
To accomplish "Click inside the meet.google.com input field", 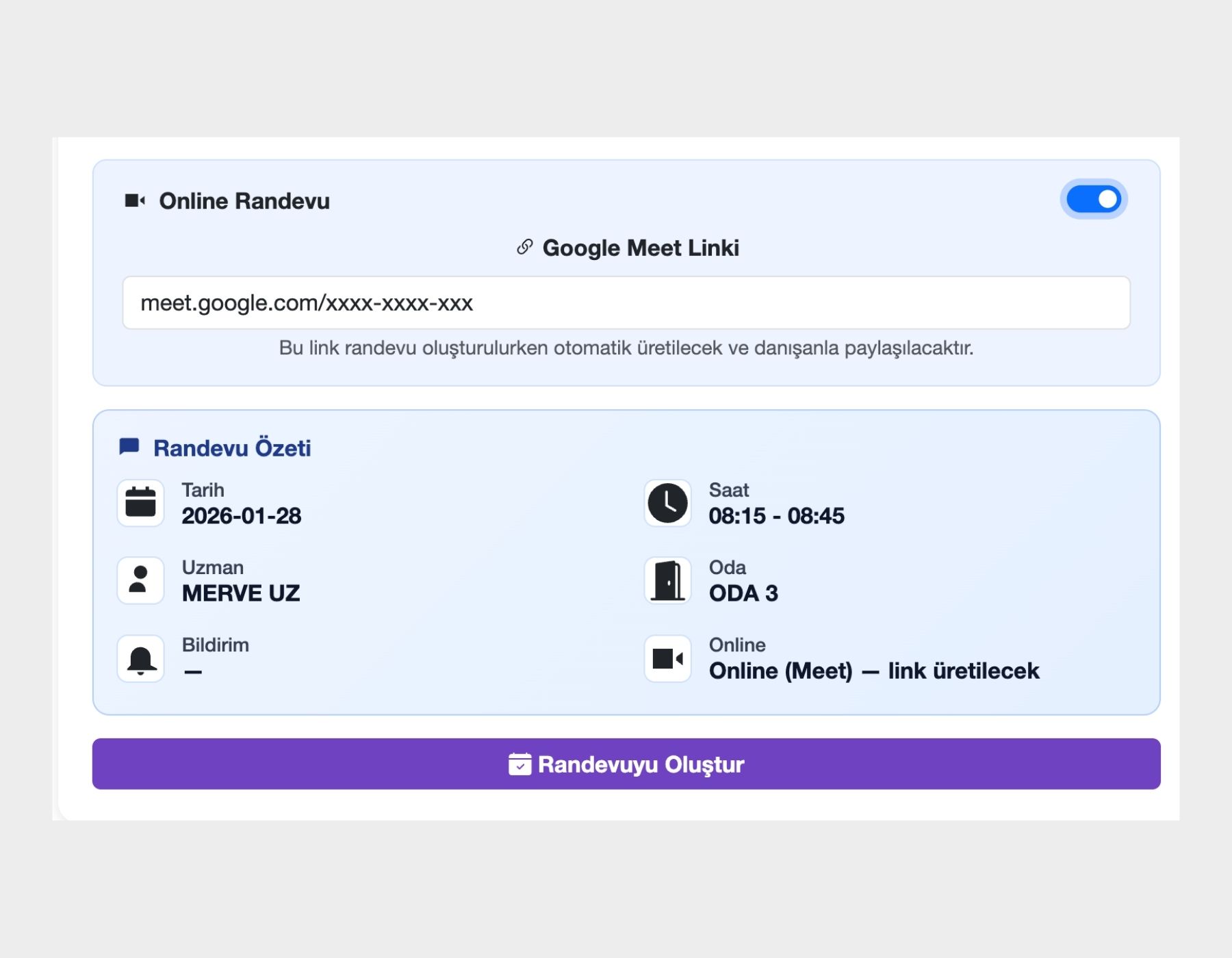I will [626, 303].
